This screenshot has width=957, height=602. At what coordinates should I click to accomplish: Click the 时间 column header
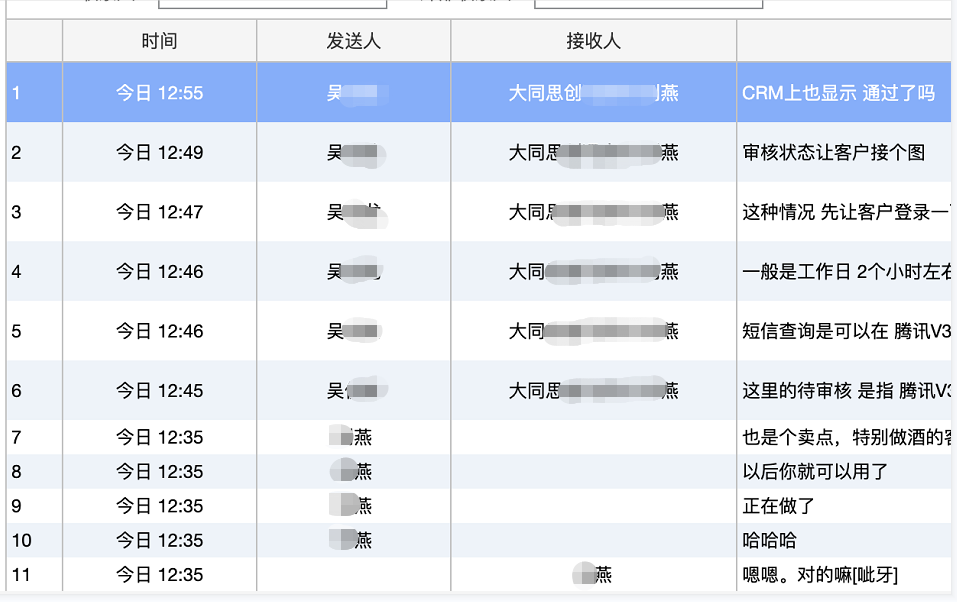click(x=159, y=41)
